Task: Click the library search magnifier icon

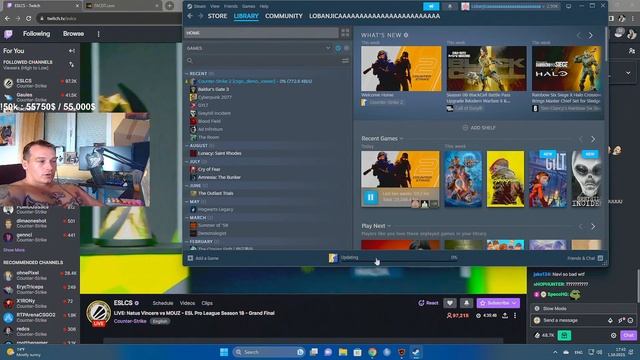Action: (190, 60)
